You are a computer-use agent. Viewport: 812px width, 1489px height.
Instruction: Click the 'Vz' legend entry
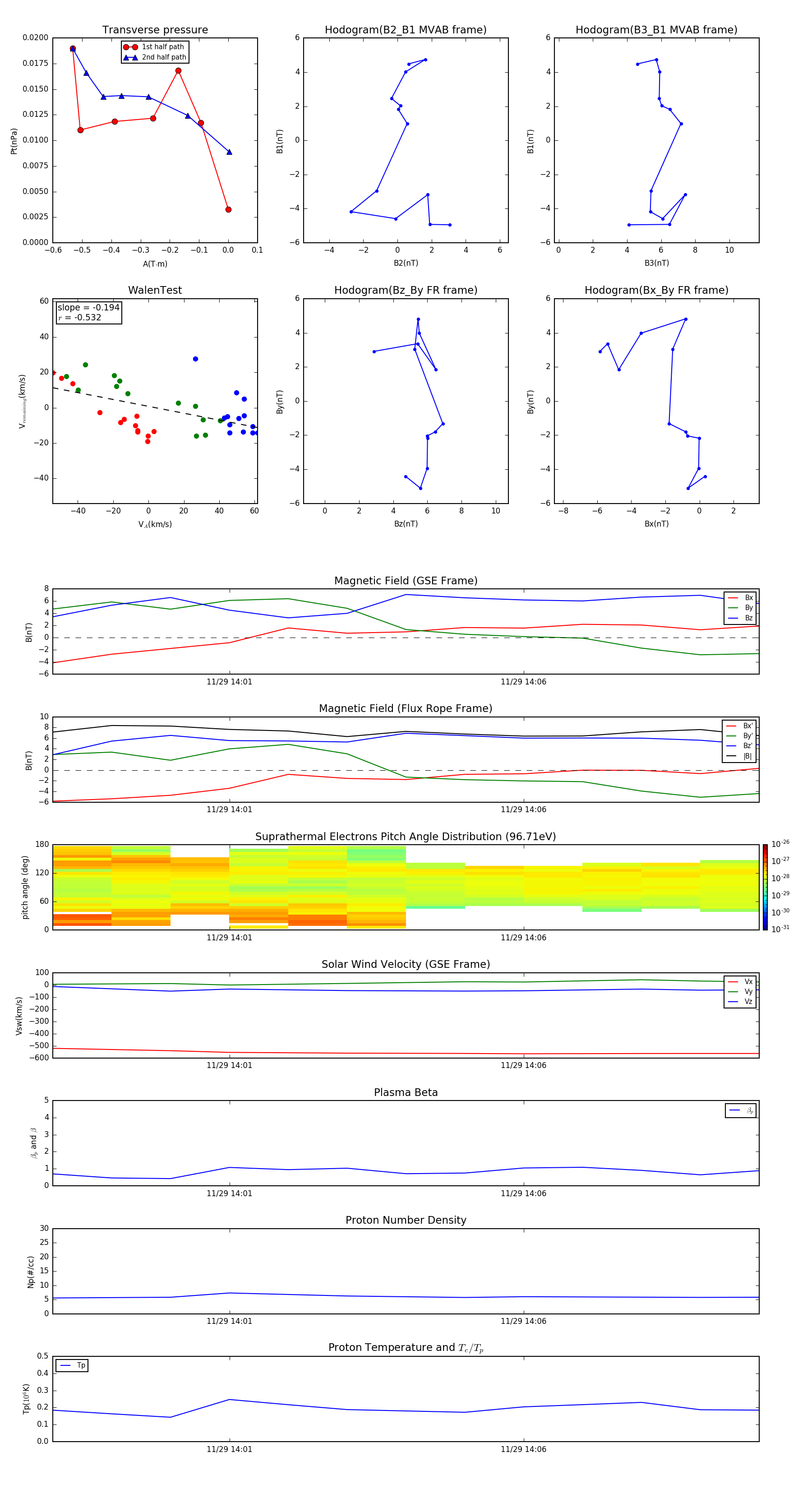(740, 1001)
